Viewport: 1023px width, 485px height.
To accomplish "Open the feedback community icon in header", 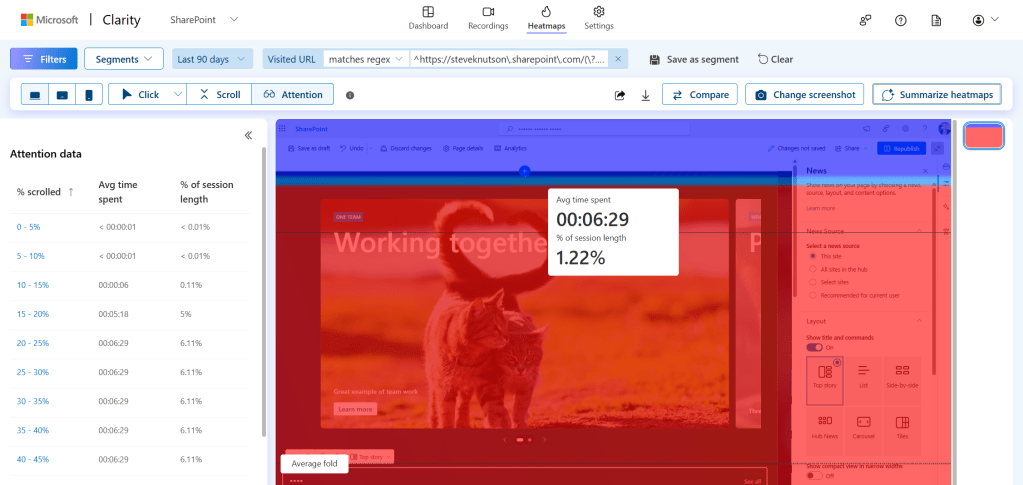I will [865, 20].
